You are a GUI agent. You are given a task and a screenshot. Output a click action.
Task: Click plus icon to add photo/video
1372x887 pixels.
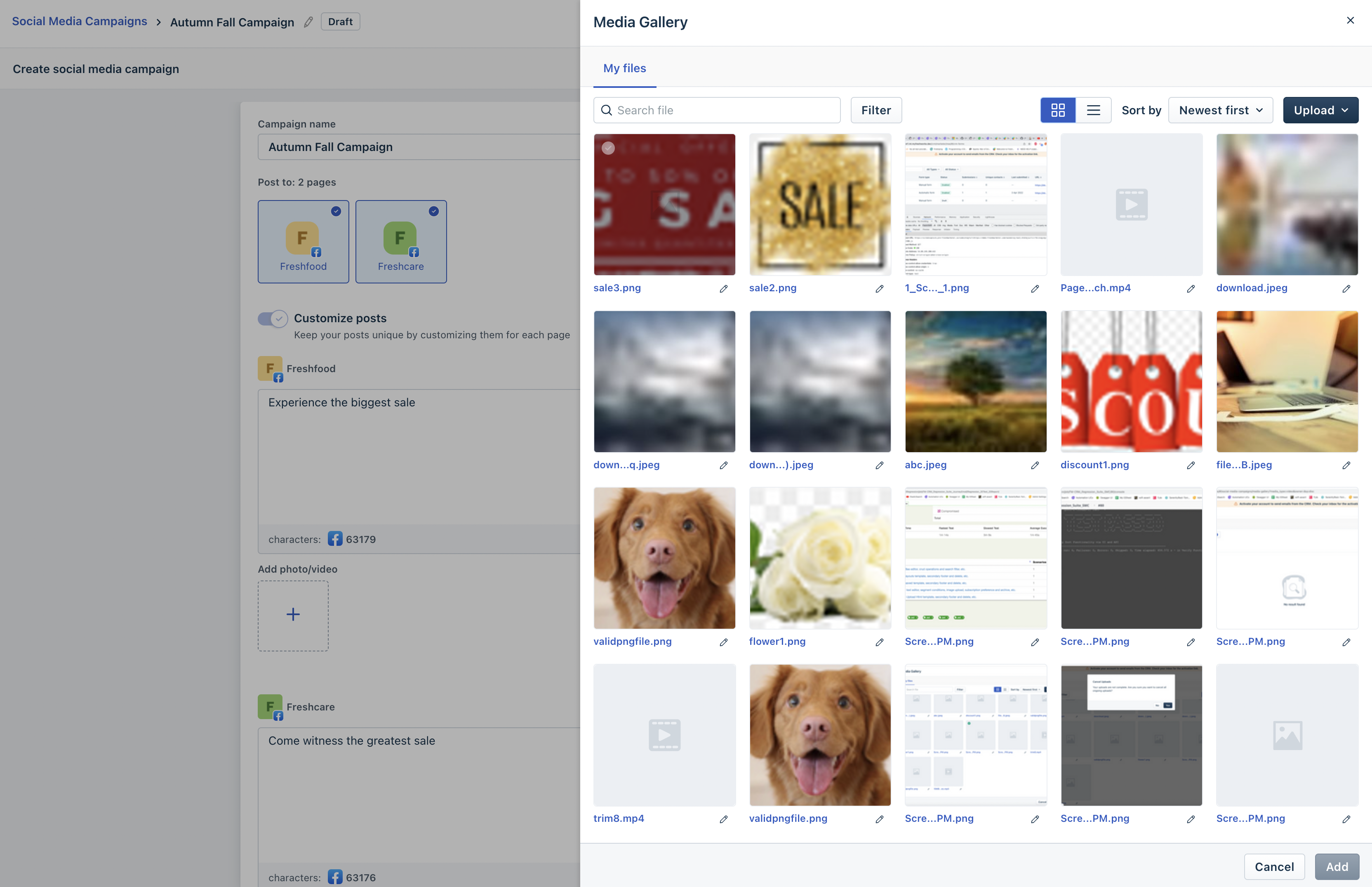click(293, 615)
